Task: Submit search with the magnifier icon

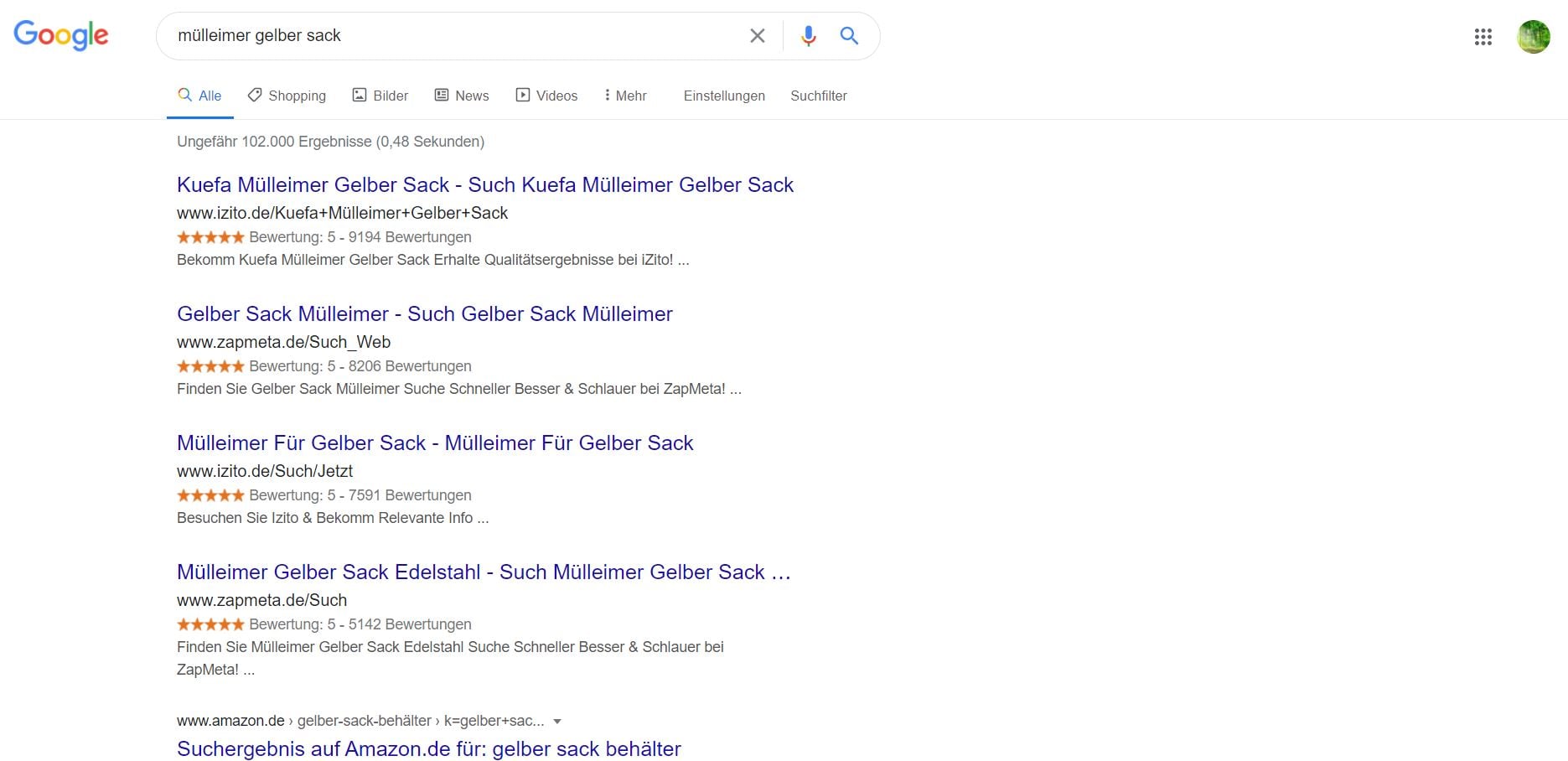Action: point(849,36)
